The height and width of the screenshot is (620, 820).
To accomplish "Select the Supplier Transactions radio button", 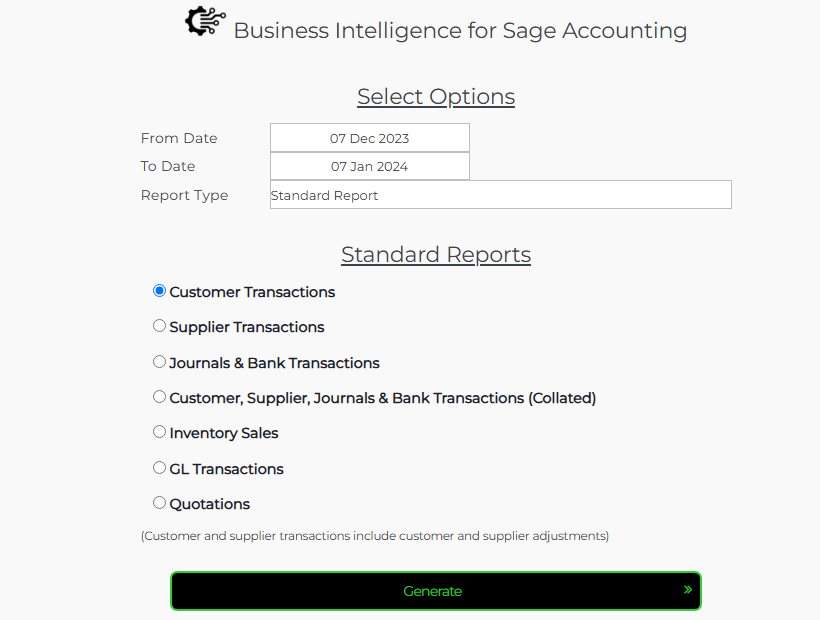I will pos(159,326).
